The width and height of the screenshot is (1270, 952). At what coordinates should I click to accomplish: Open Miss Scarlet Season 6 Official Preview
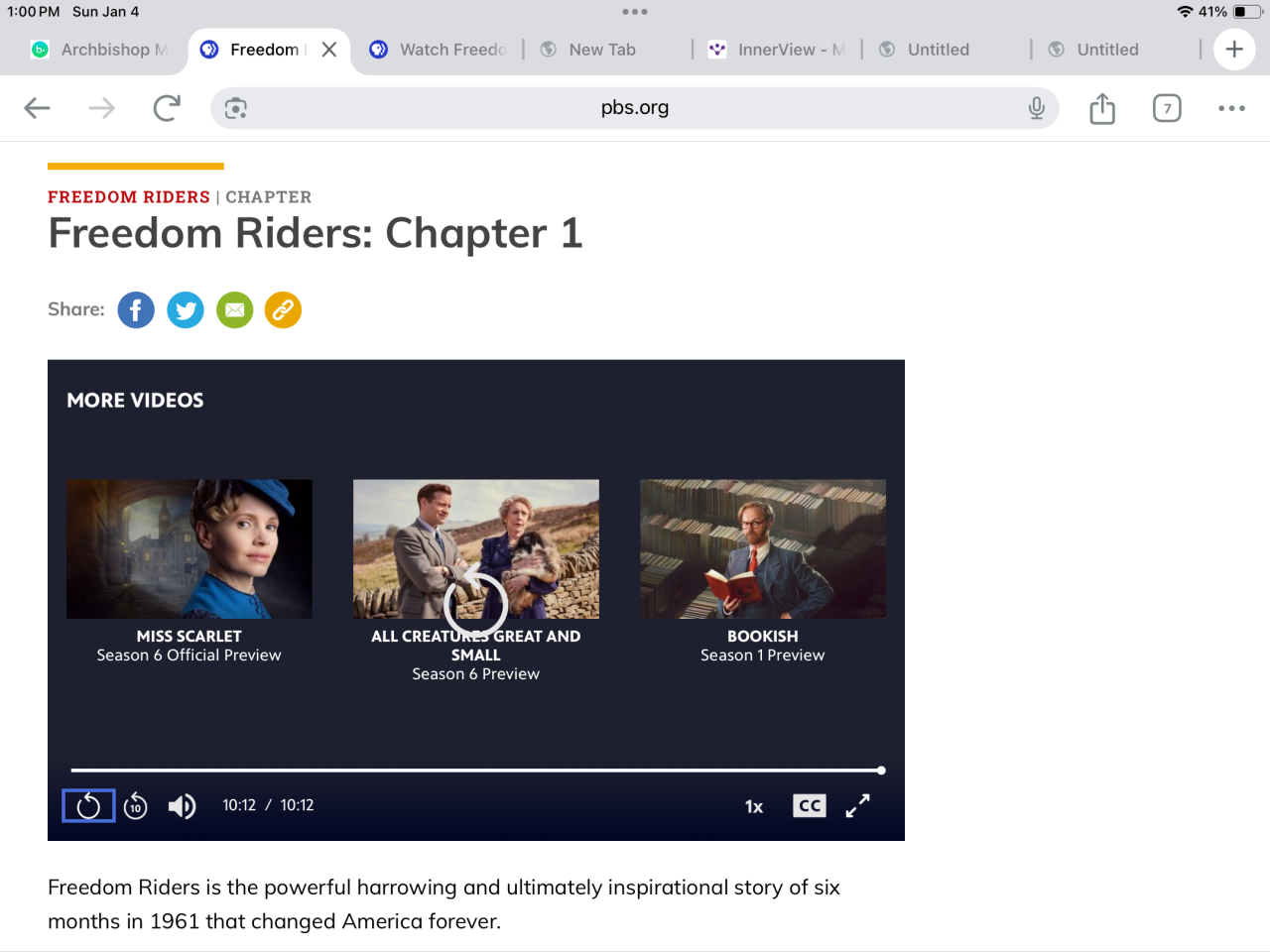tap(190, 655)
